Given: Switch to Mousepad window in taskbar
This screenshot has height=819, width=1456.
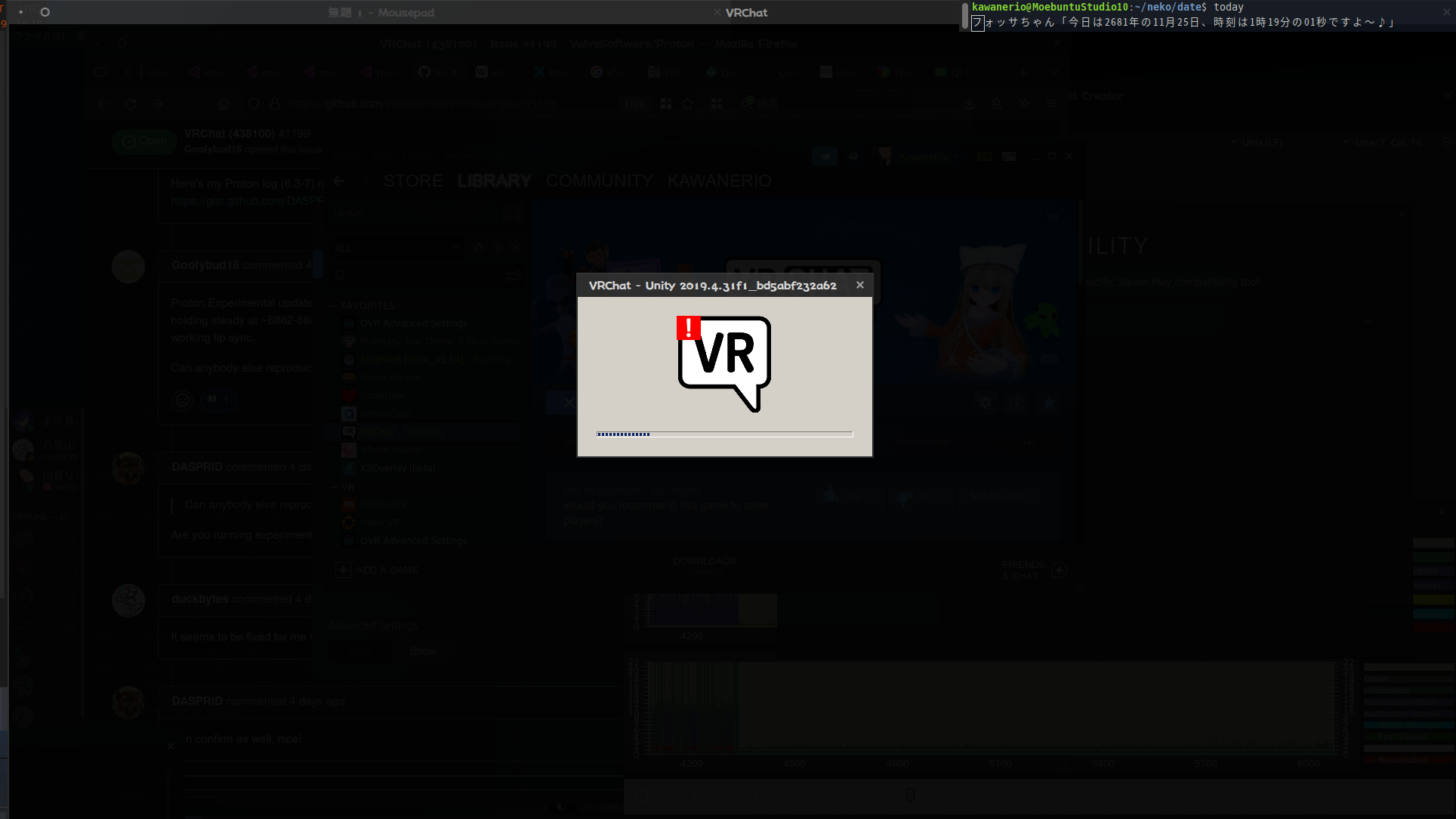Looking at the screenshot, I should 381,12.
